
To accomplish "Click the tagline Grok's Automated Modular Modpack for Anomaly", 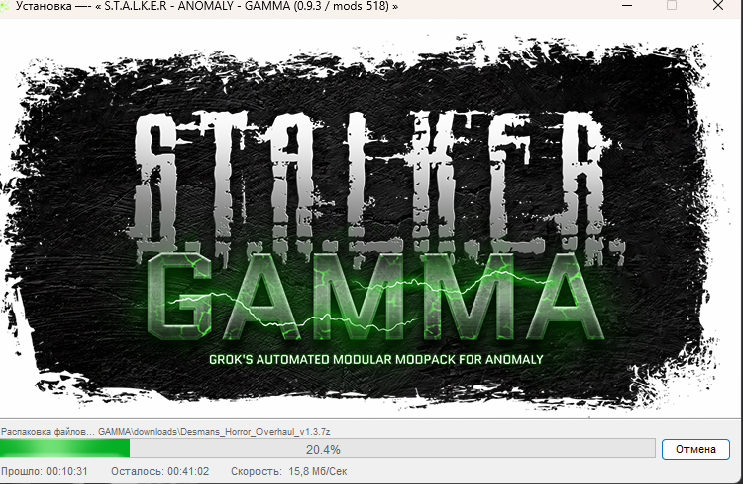I will pyautogui.click(x=376, y=359).
